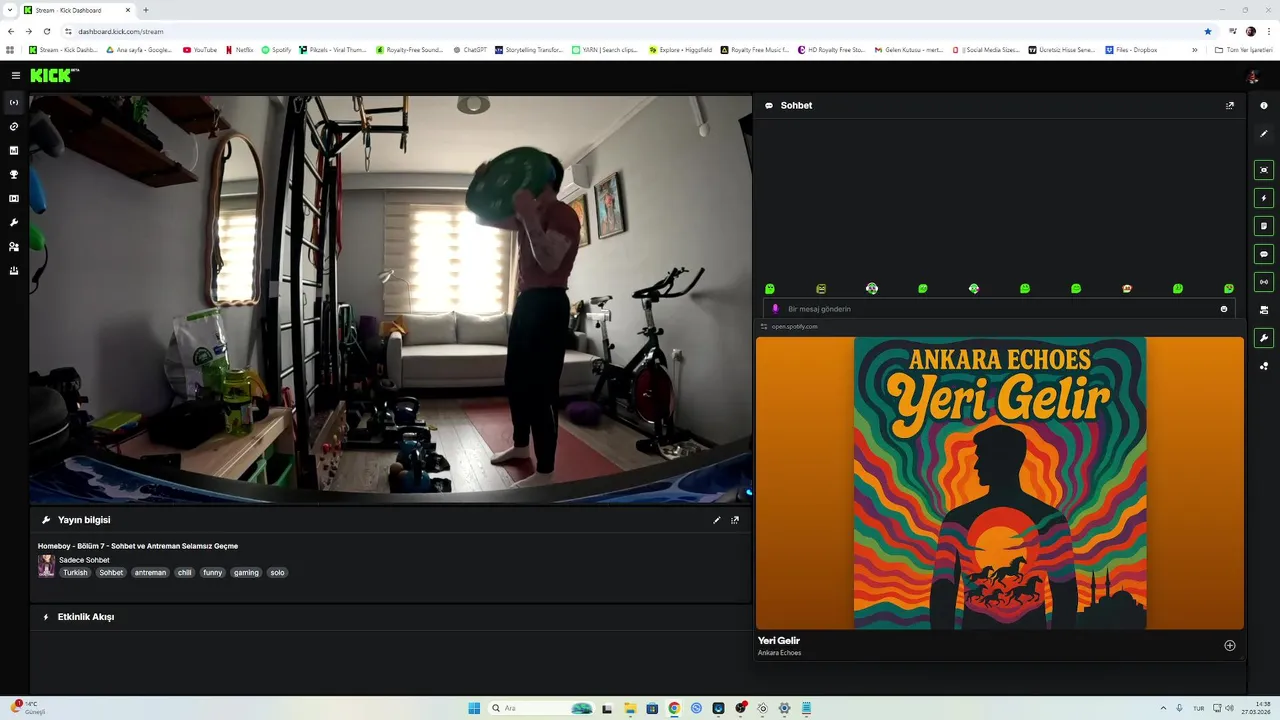Toggle the broadcast signal panel icon
This screenshot has width=1280, height=720.
(x=1264, y=282)
